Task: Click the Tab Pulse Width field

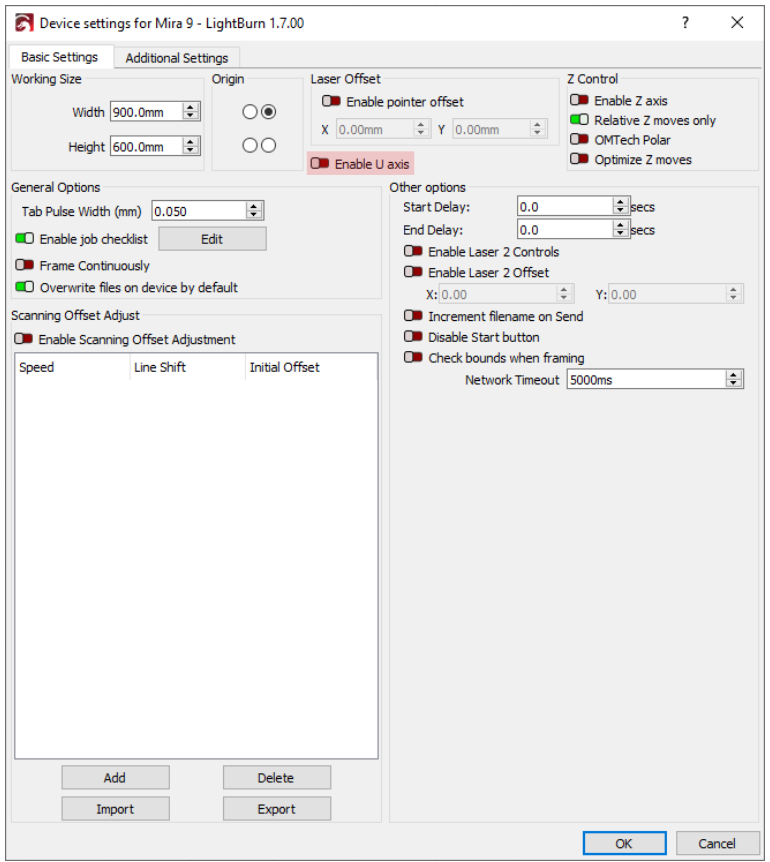Action: point(199,211)
